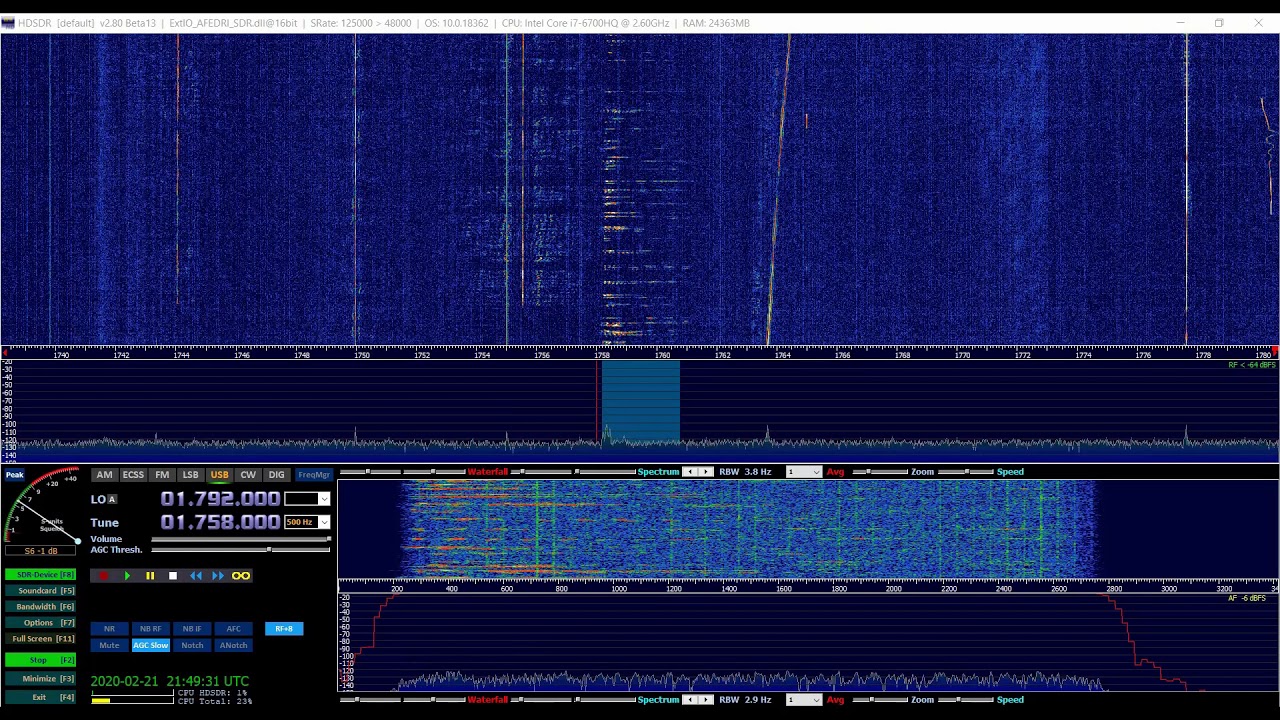Click the upper red Waterfall label
The width and height of the screenshot is (1280, 720).
[x=488, y=472]
